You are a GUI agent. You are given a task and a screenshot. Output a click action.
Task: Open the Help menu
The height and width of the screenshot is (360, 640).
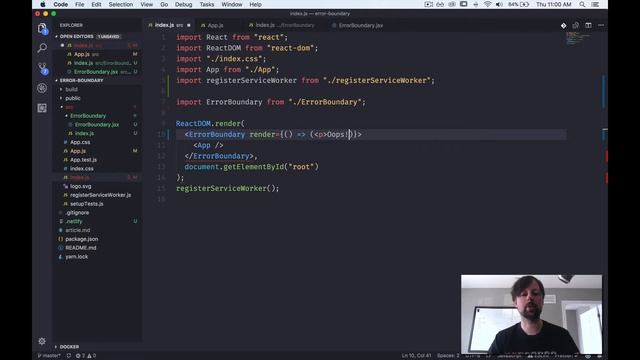(x=256, y=4)
